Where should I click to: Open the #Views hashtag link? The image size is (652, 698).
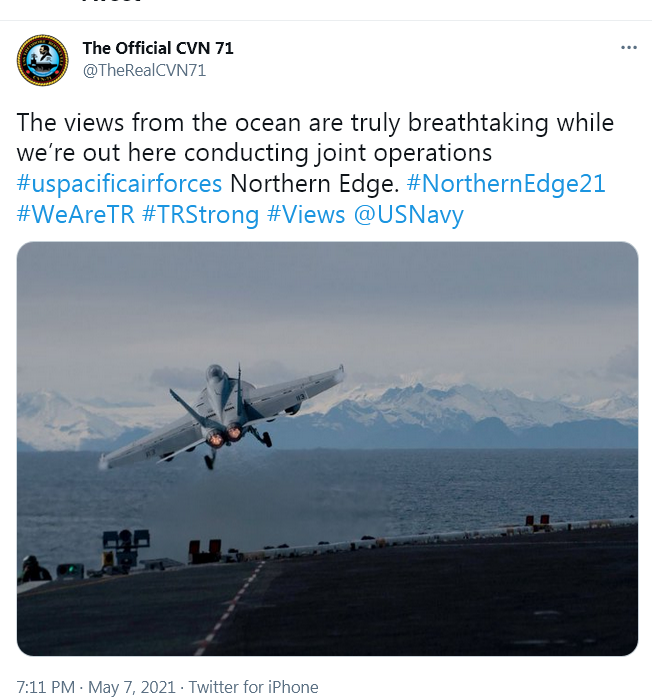[306, 214]
